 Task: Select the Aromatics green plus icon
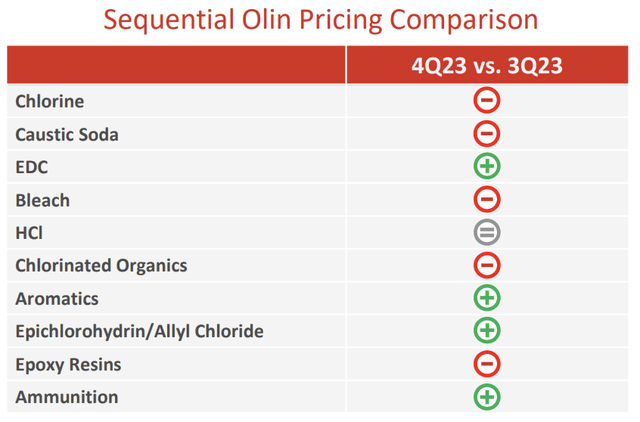click(487, 298)
